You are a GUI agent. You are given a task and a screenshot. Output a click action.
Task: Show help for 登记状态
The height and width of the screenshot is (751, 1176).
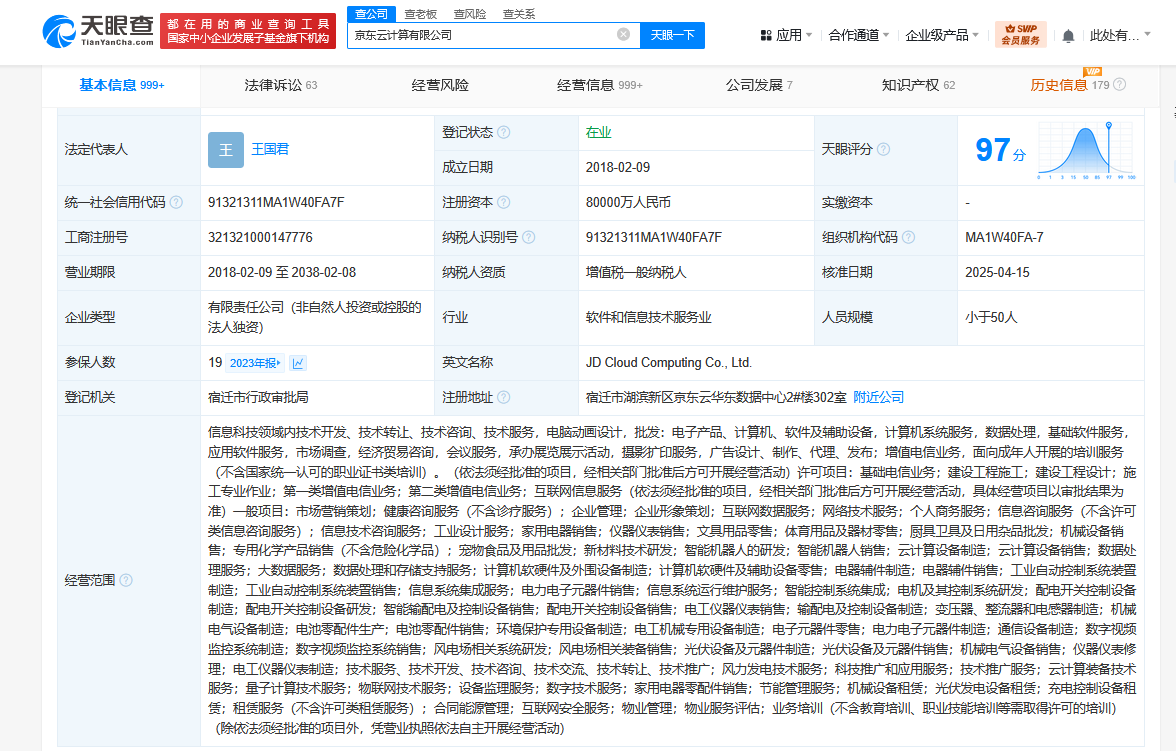coord(504,133)
